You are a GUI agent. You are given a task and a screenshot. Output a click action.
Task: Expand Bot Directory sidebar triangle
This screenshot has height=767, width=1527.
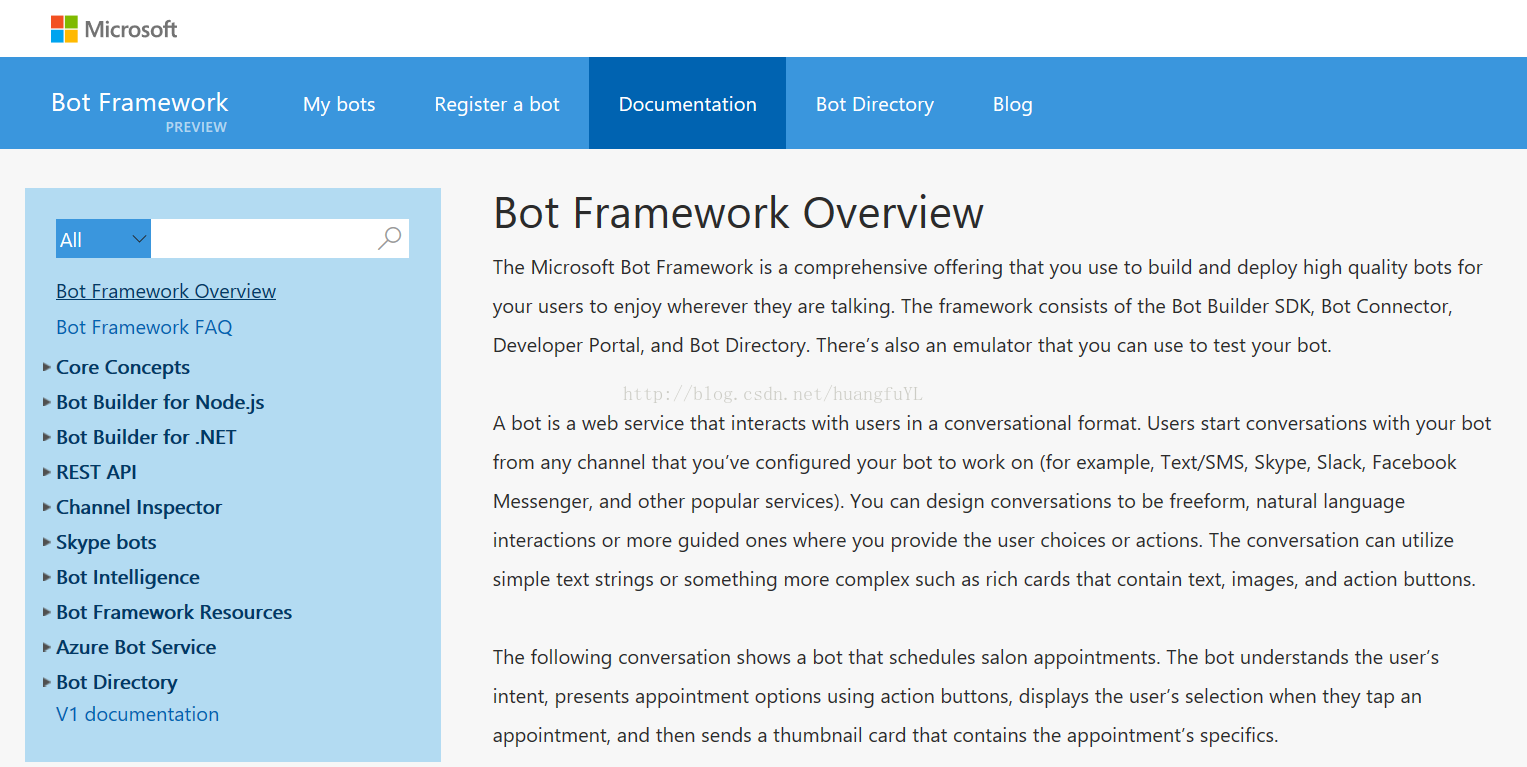(47, 682)
